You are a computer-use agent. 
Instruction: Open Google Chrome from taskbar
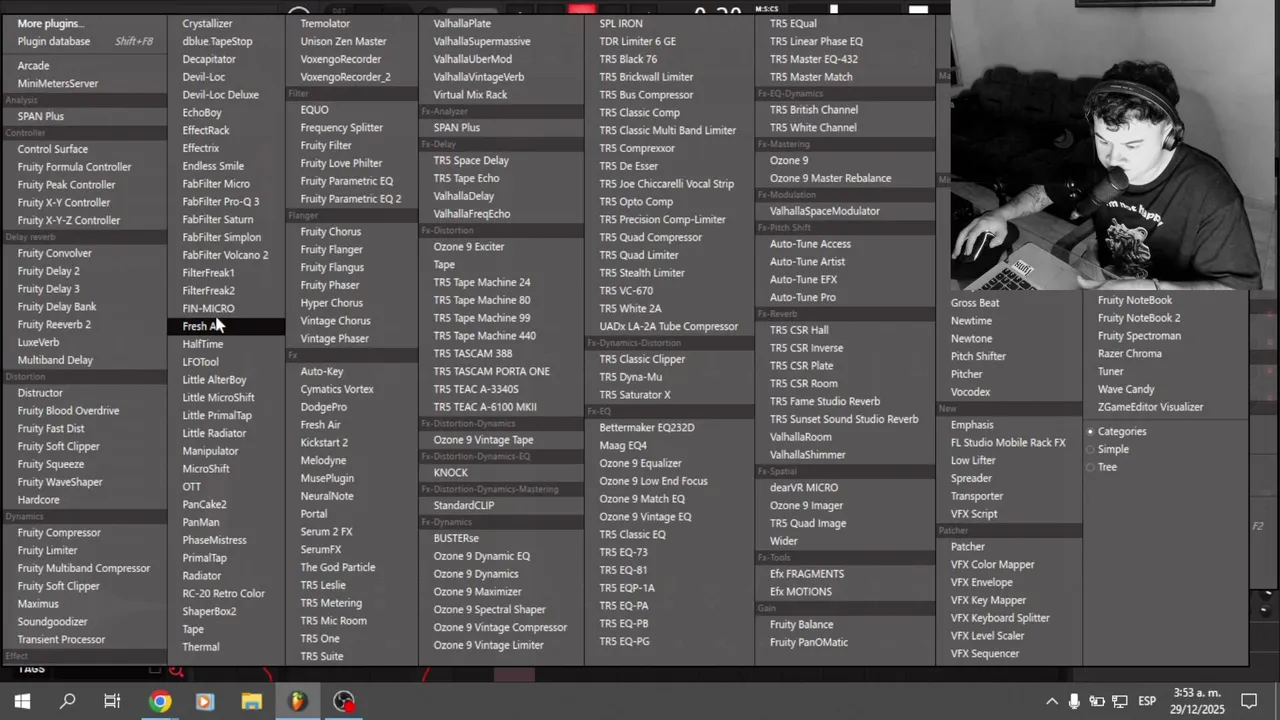[160, 701]
